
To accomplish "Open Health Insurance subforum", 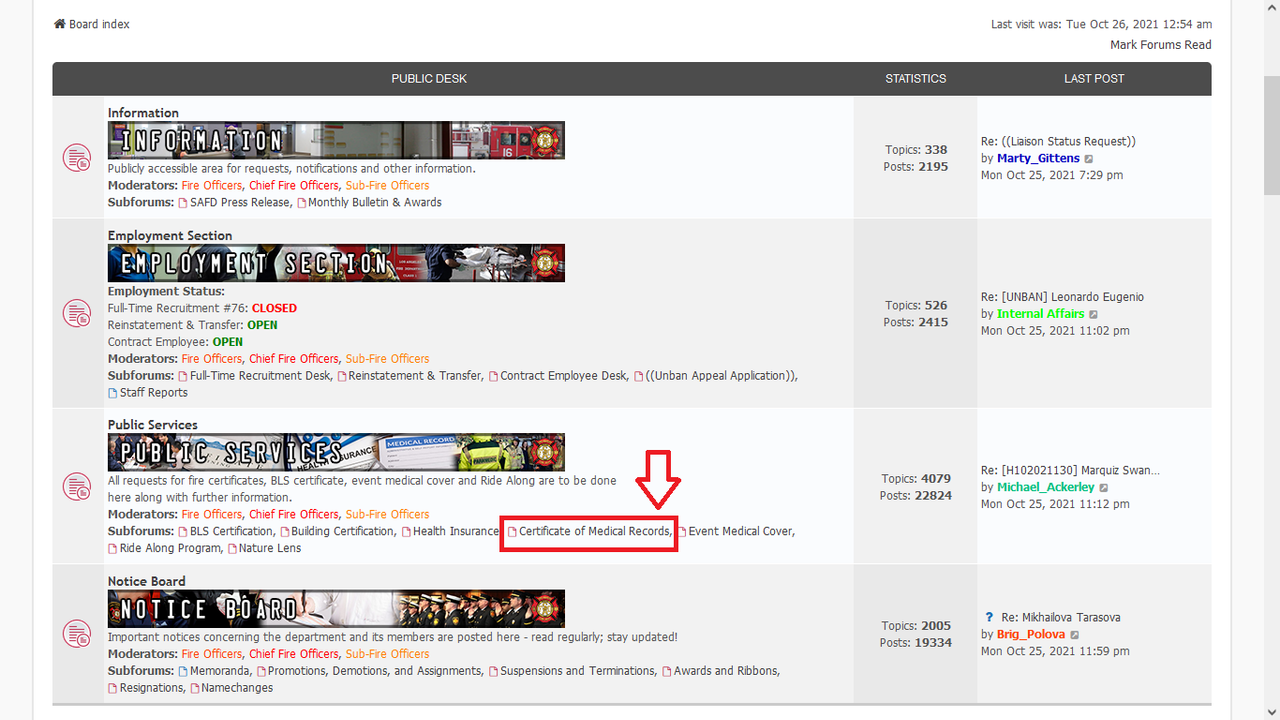I will pos(455,531).
